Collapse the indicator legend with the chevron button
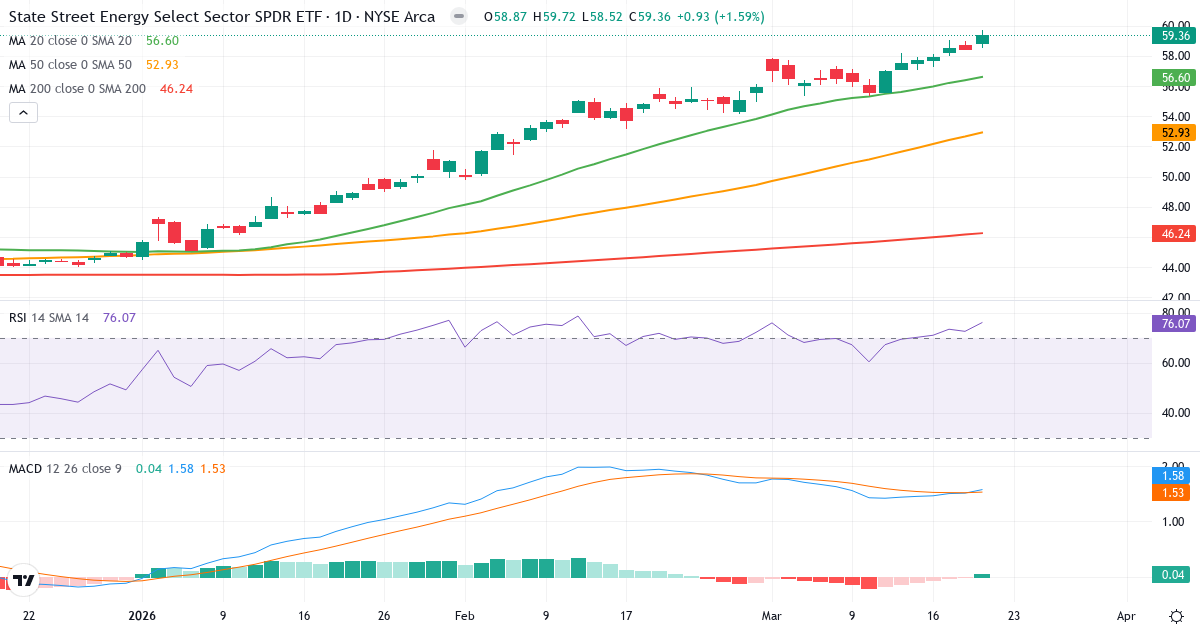This screenshot has height=630, width=1200. click(22, 112)
